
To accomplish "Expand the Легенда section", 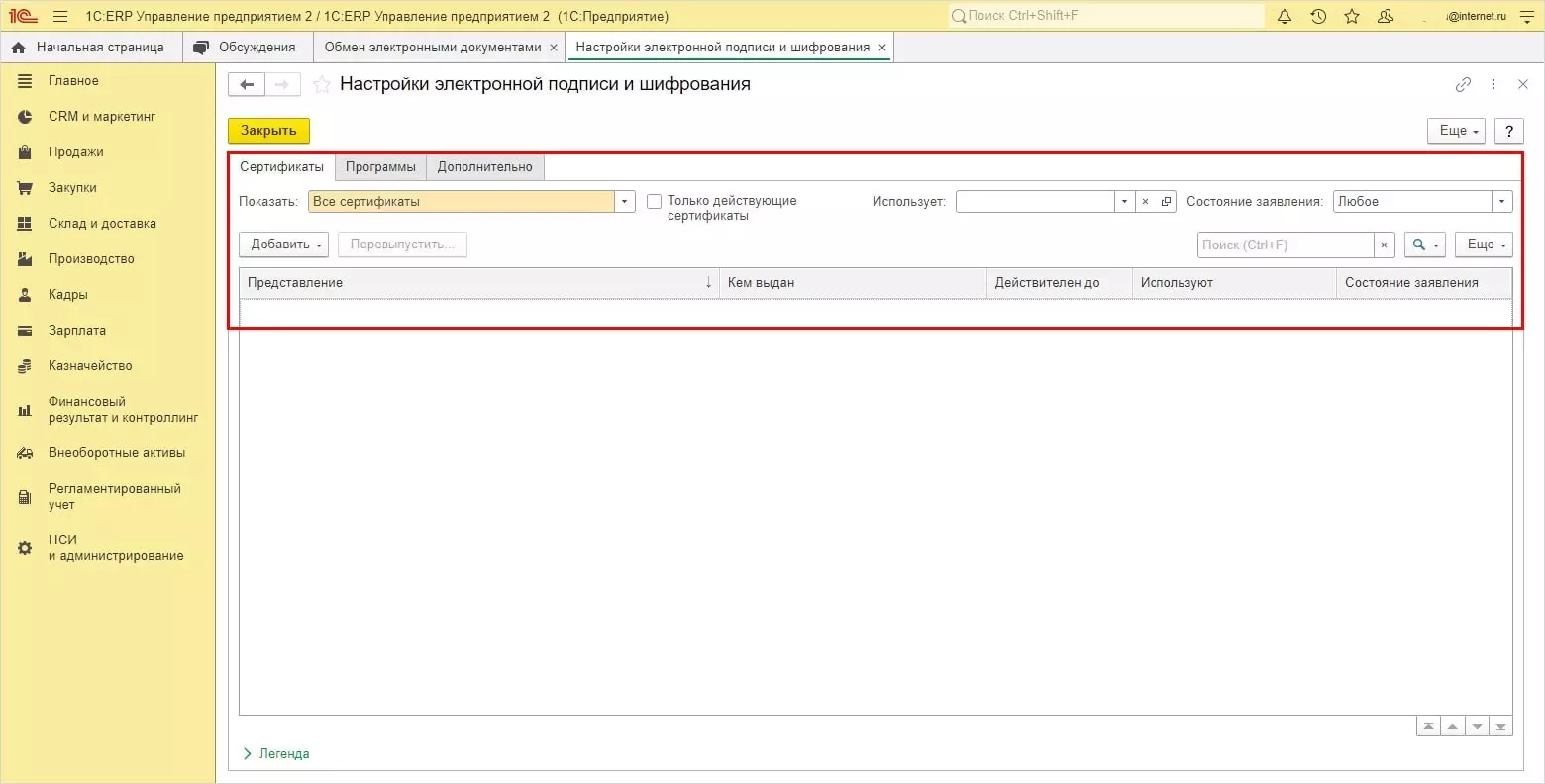I will [x=276, y=754].
